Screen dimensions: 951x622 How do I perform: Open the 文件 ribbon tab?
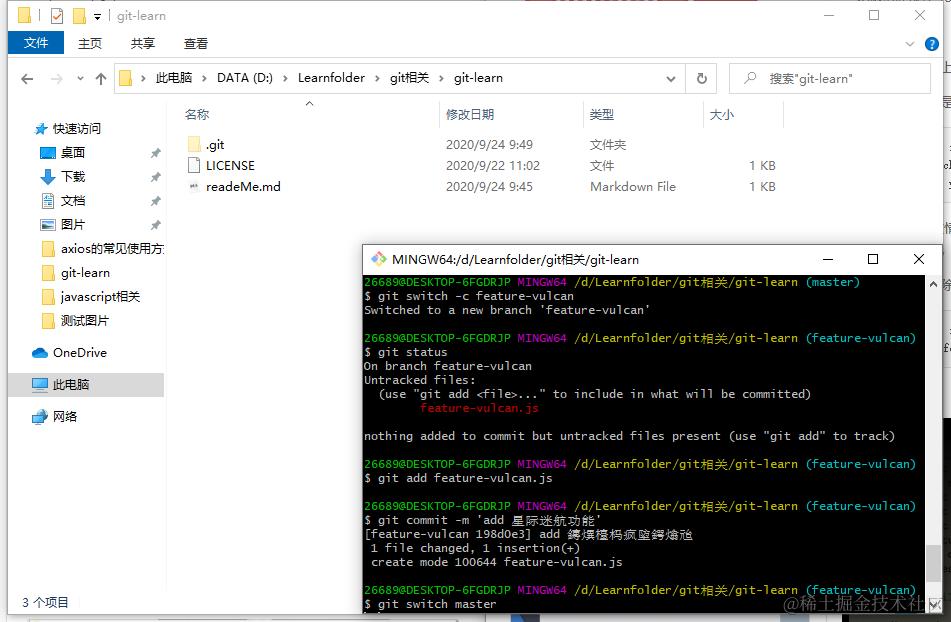pyautogui.click(x=36, y=43)
